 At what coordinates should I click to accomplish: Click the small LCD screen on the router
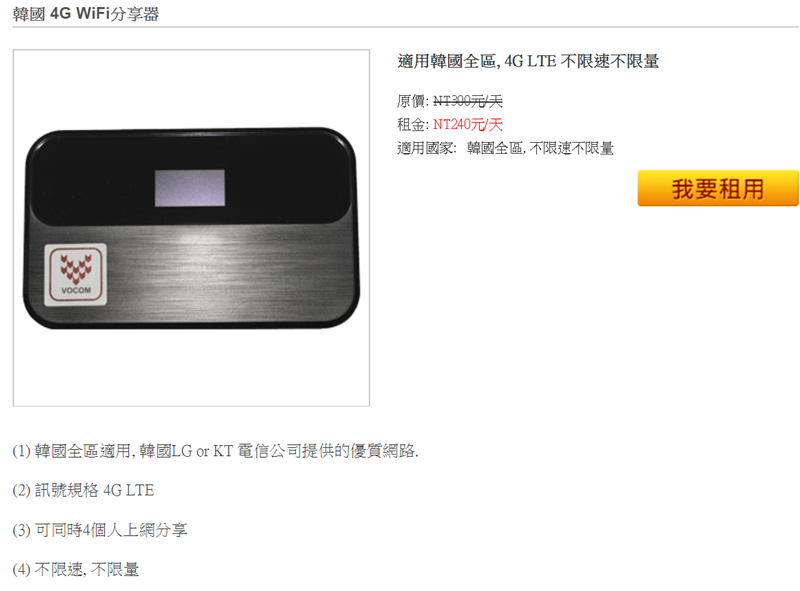190,188
